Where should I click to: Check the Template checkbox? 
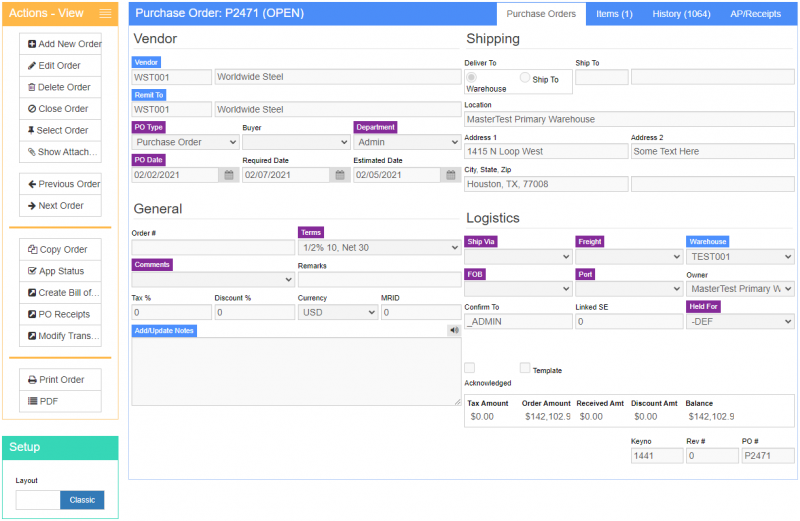click(525, 368)
